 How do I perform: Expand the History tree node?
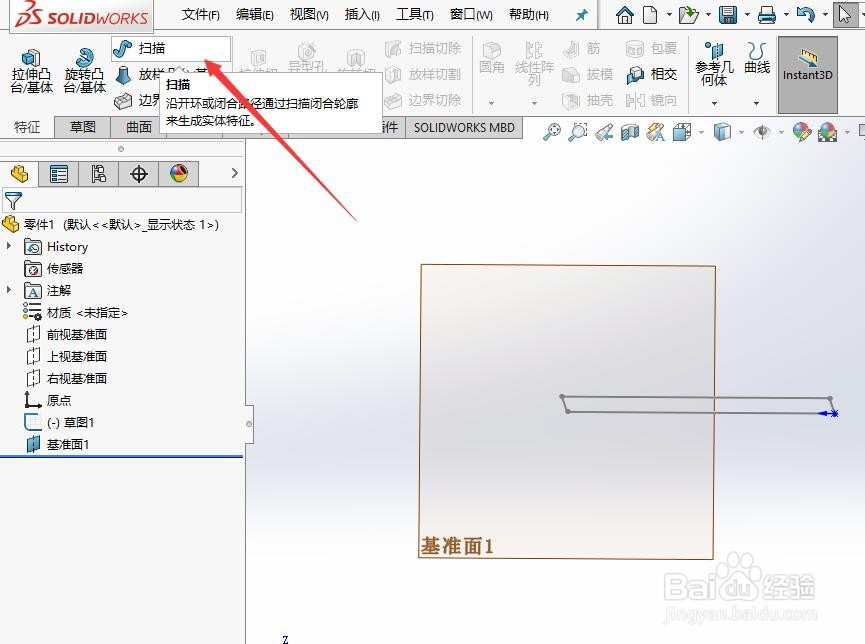(9, 246)
